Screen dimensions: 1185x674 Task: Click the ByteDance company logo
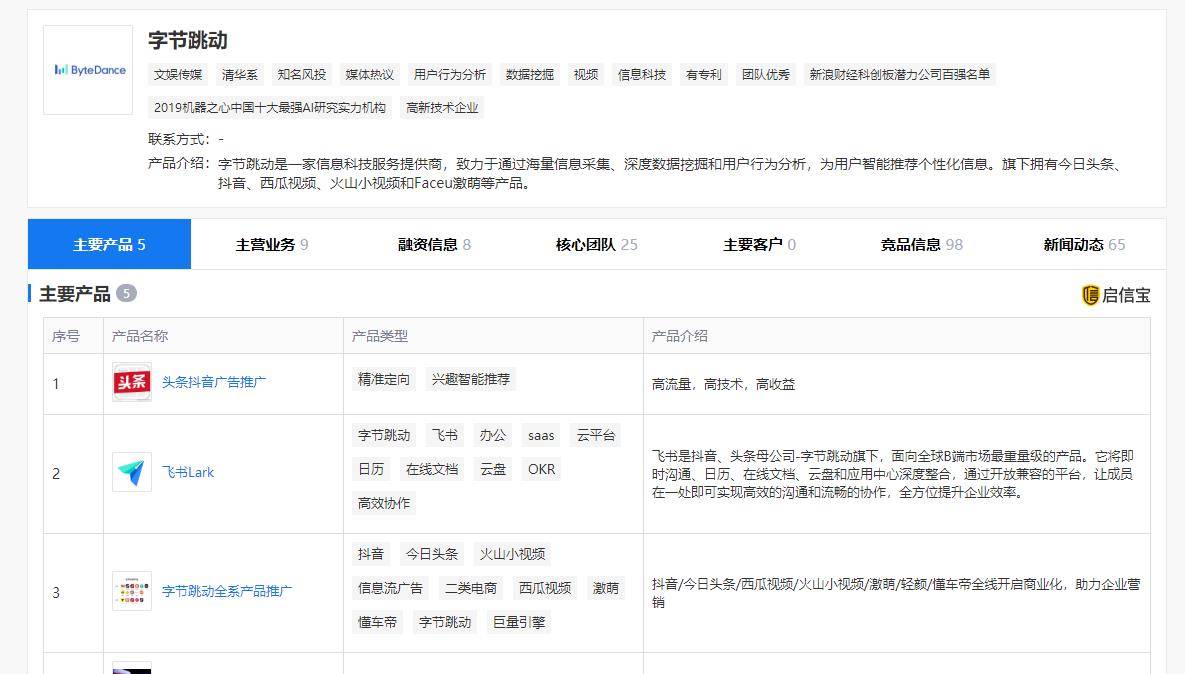[88, 70]
